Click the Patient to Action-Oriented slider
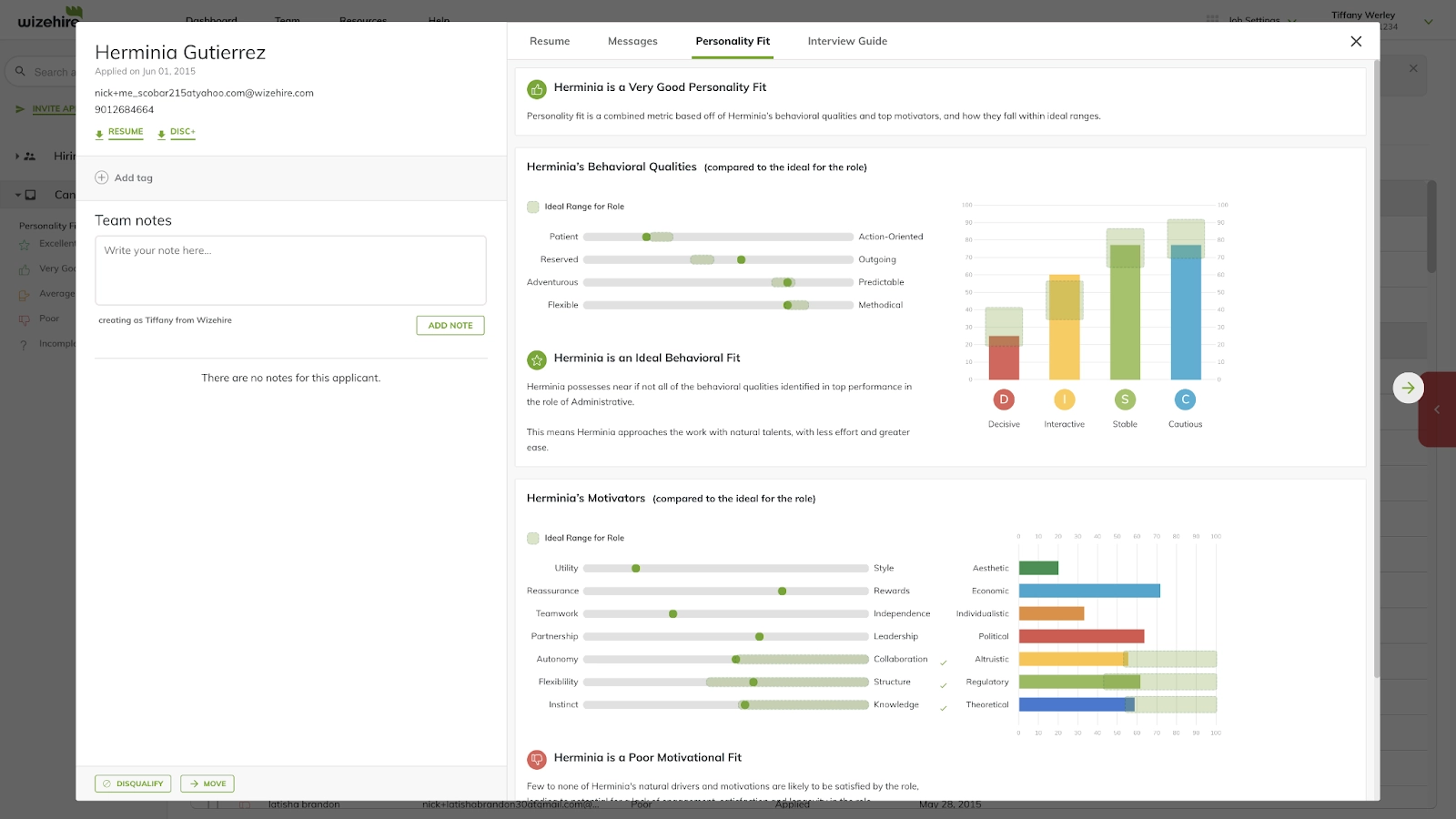 (718, 237)
